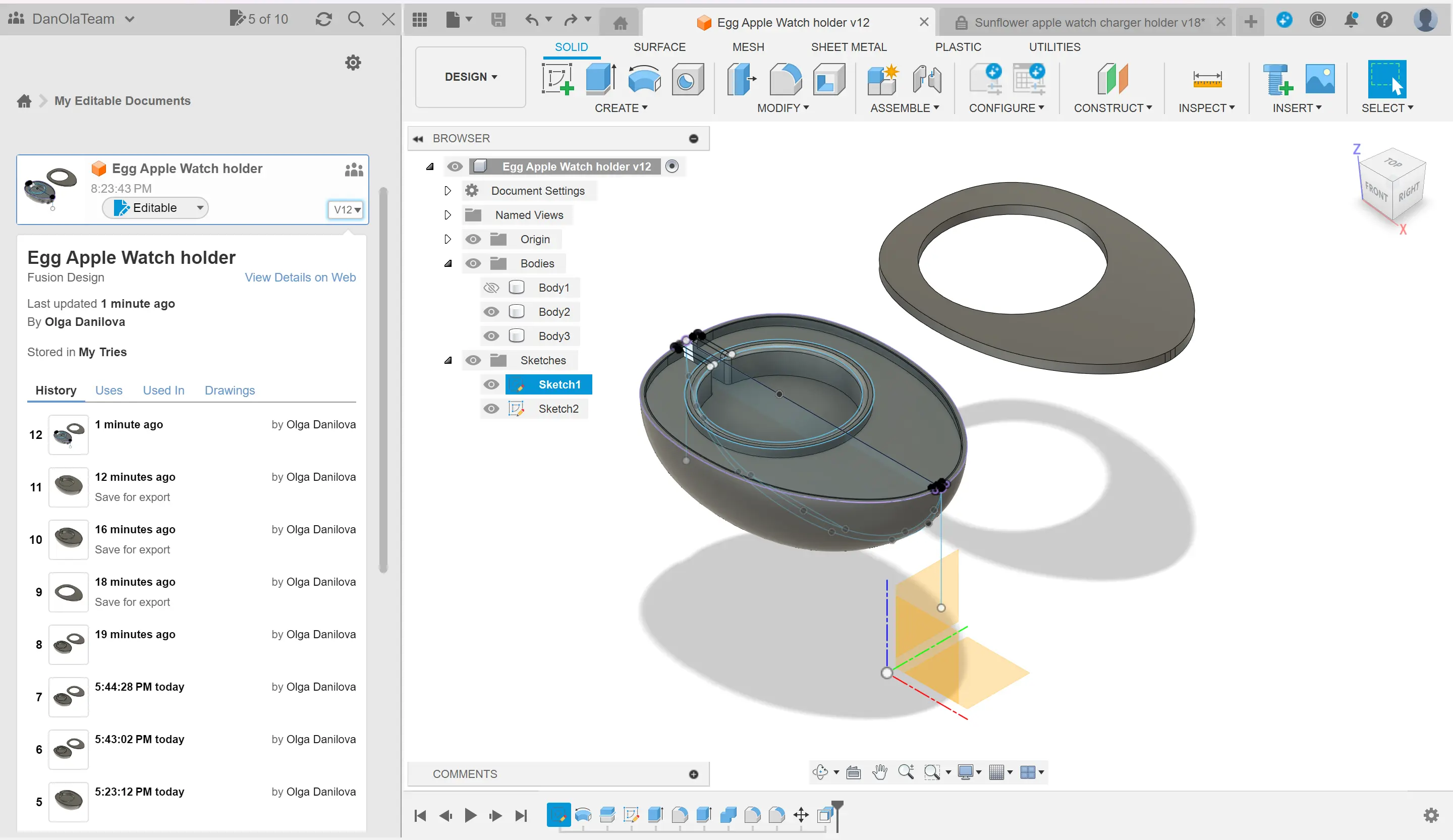Click the Measure tool icon
Screen dimensions: 1453x840
(1207, 80)
